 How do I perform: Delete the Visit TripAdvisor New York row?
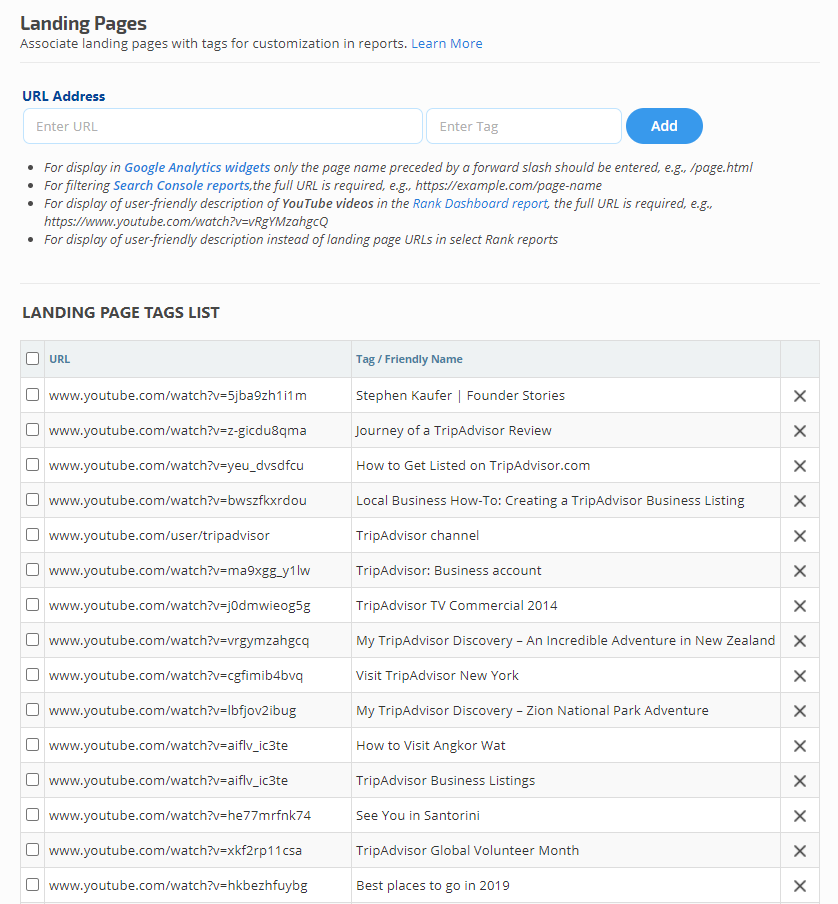[x=800, y=676]
